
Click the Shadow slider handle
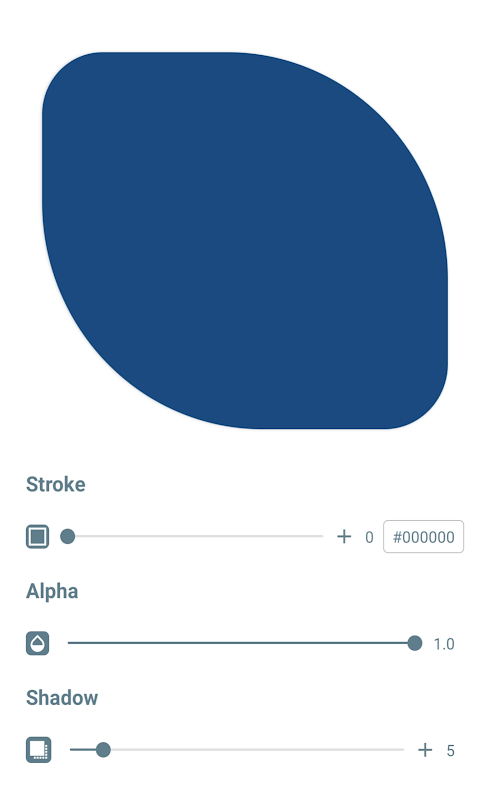(103, 749)
